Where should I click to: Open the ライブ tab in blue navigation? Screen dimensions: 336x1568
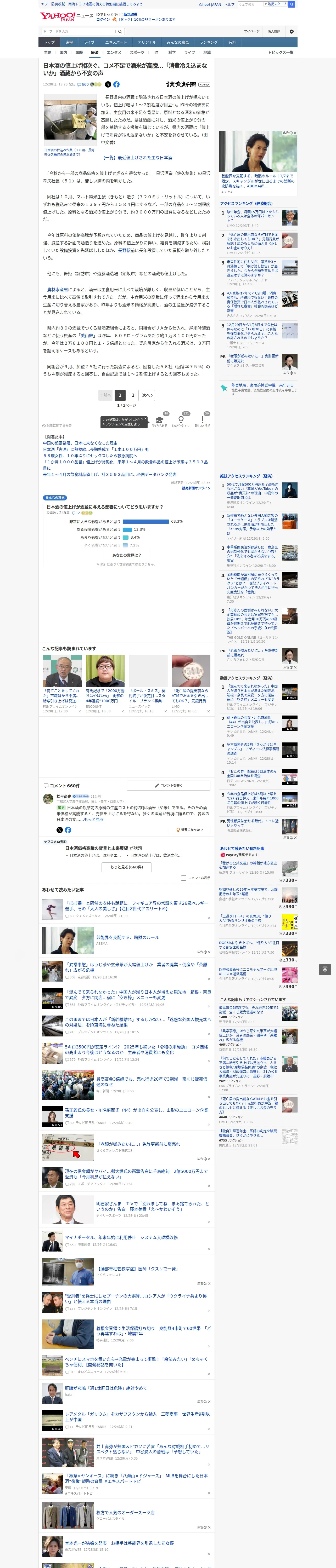point(89,43)
